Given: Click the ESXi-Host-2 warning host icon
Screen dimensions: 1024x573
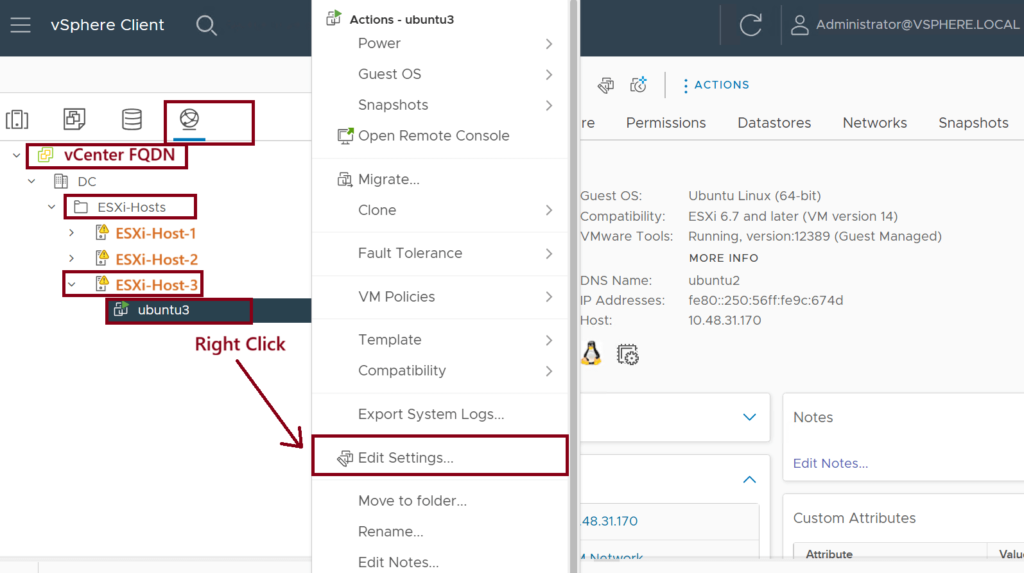Looking at the screenshot, I should pos(102,258).
